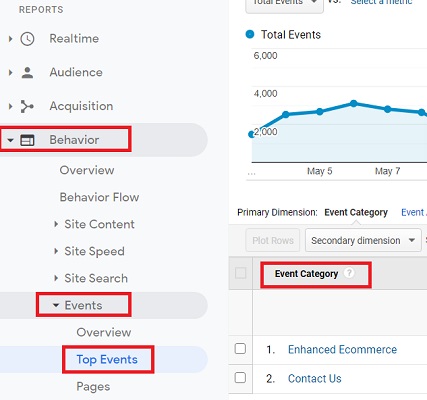
Task: Expand the Realtime section arrow
Action: pos(10,39)
